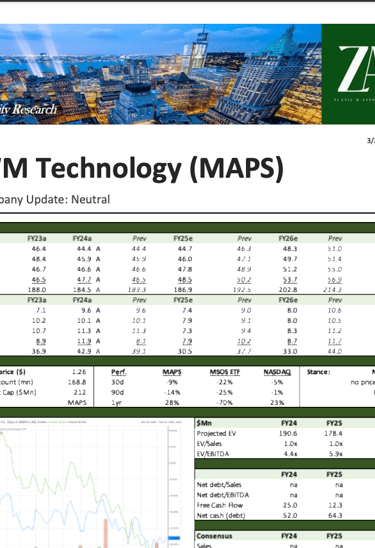The width and height of the screenshot is (375, 548).
Task: Select the NASDAQ 30d return '-5%'
Action: click(277, 382)
